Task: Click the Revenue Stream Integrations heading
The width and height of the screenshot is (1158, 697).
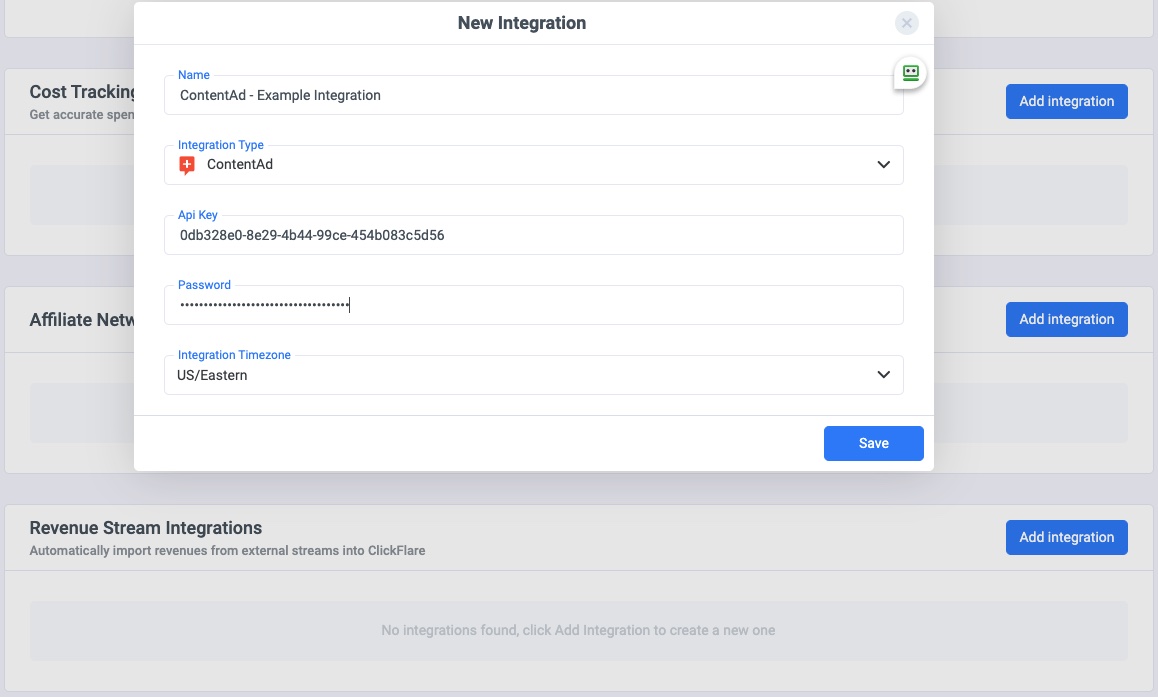Action: (145, 528)
